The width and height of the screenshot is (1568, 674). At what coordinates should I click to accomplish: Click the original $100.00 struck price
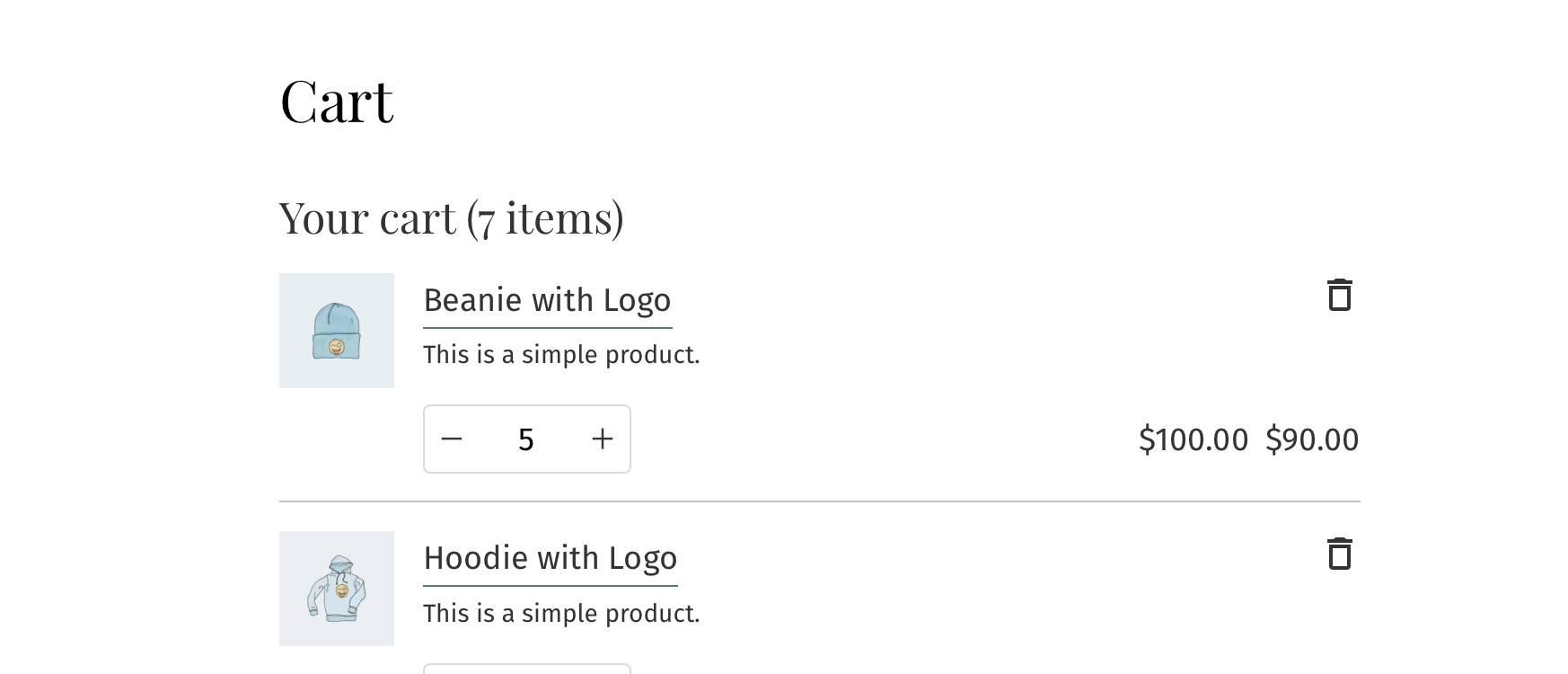click(1193, 439)
